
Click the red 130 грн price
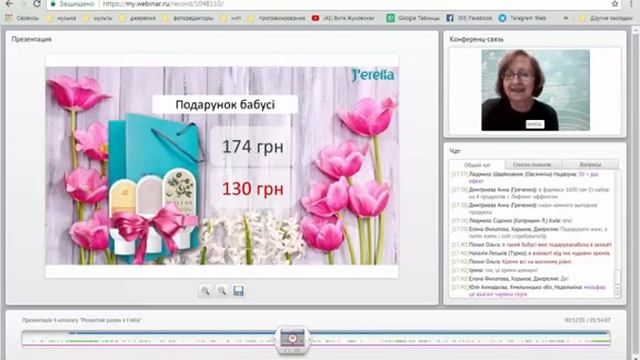pyautogui.click(x=253, y=189)
